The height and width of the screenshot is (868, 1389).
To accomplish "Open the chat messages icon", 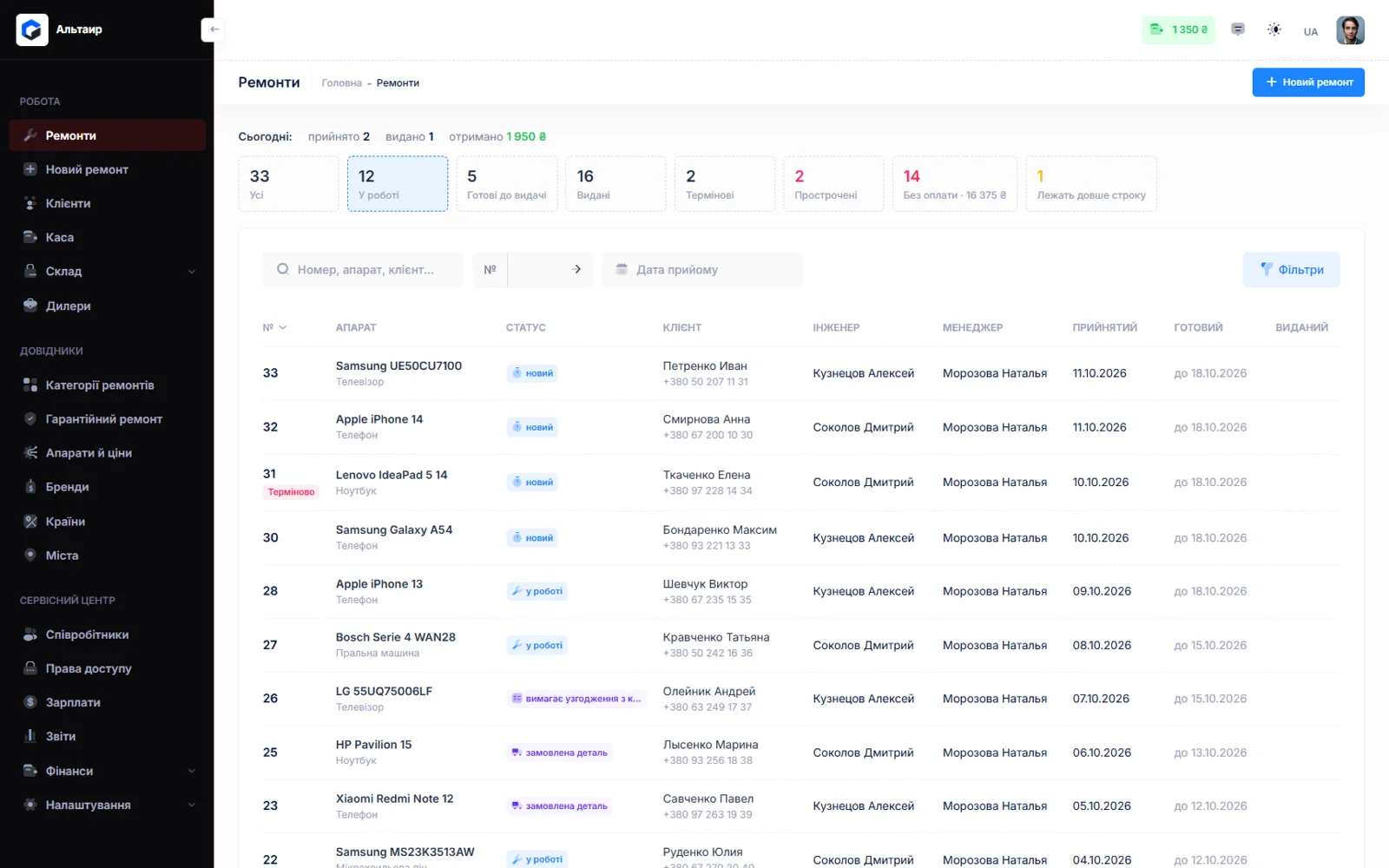I will tap(1238, 30).
